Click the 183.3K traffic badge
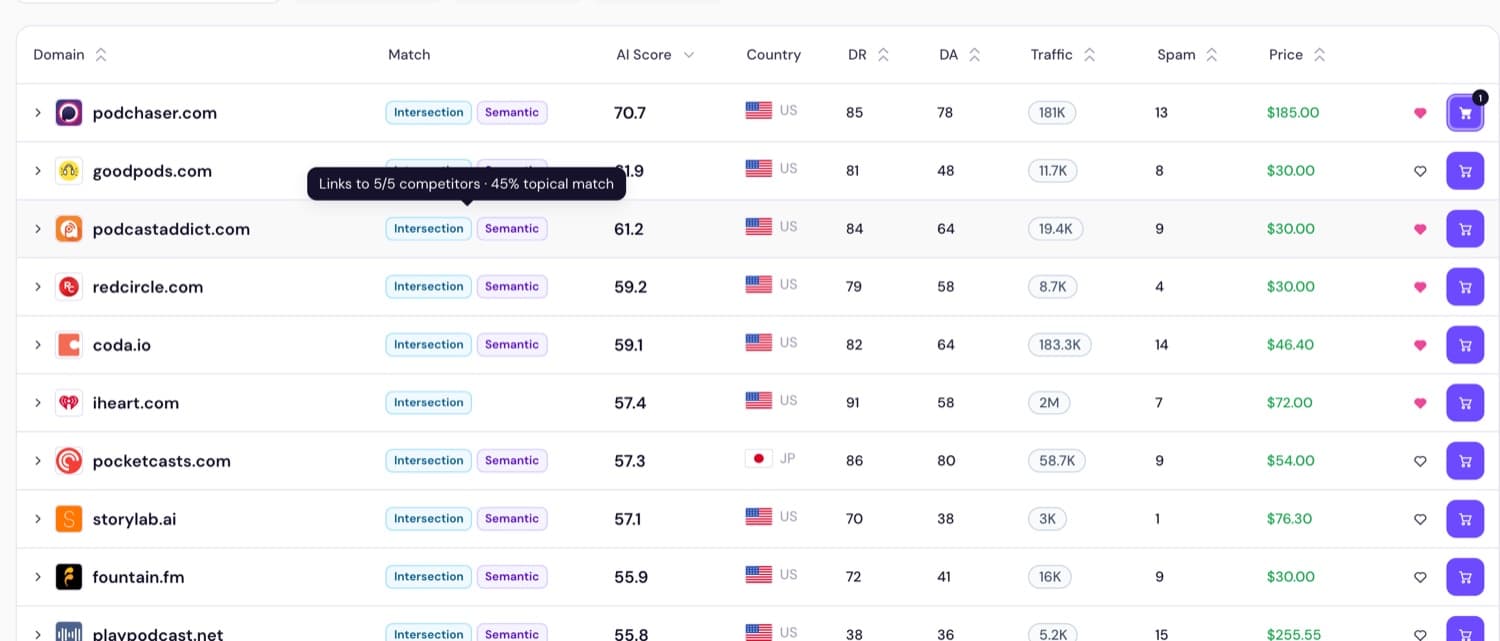The width and height of the screenshot is (1500, 641). [1059, 345]
